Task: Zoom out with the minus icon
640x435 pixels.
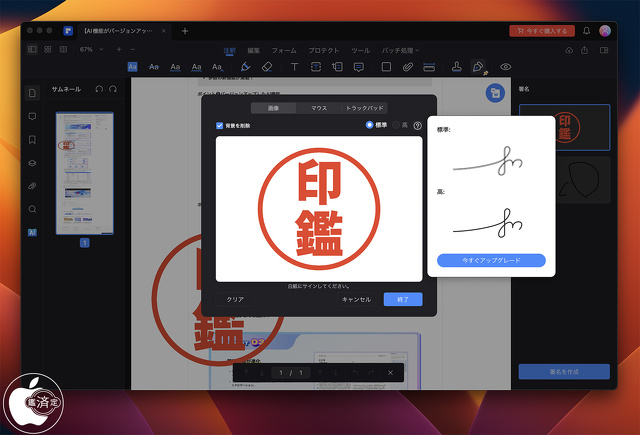Action: [133, 49]
